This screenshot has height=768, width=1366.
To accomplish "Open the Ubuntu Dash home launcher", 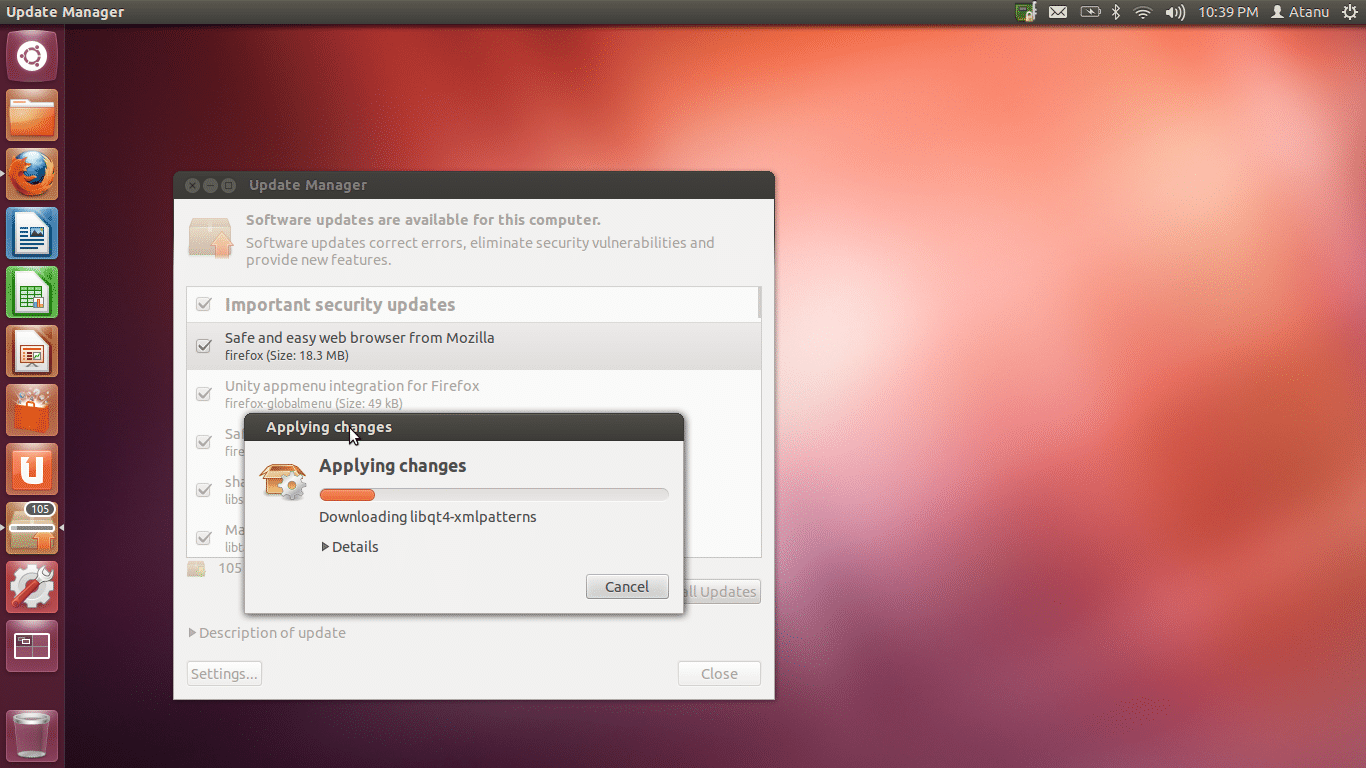I will (x=32, y=56).
